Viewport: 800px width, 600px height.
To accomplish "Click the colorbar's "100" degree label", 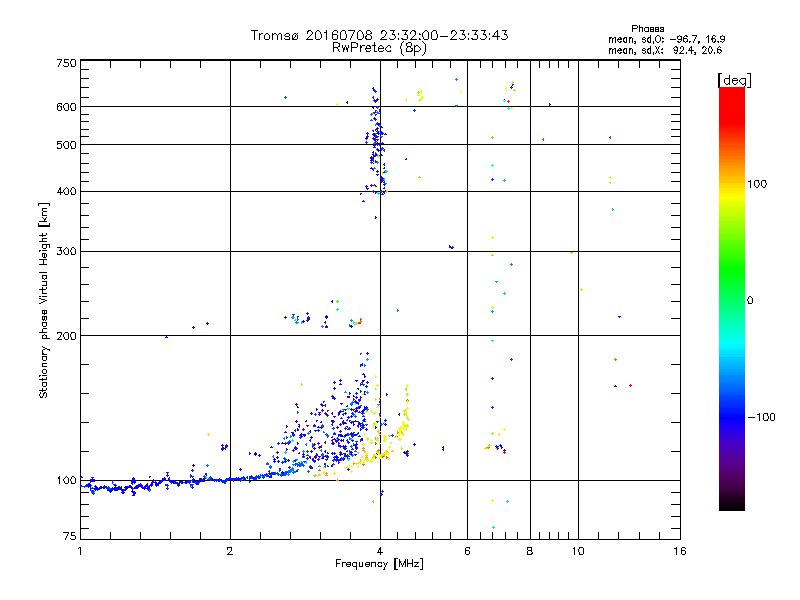I will tap(757, 184).
